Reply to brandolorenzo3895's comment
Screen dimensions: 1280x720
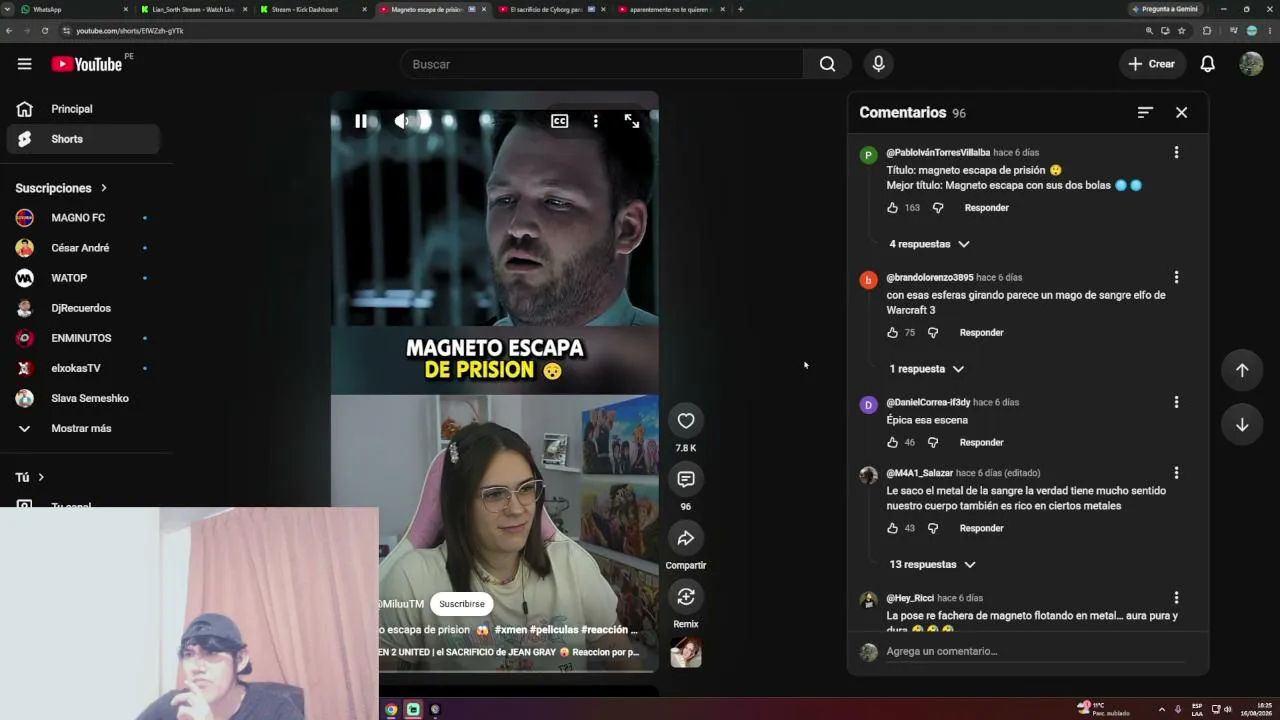coord(981,333)
